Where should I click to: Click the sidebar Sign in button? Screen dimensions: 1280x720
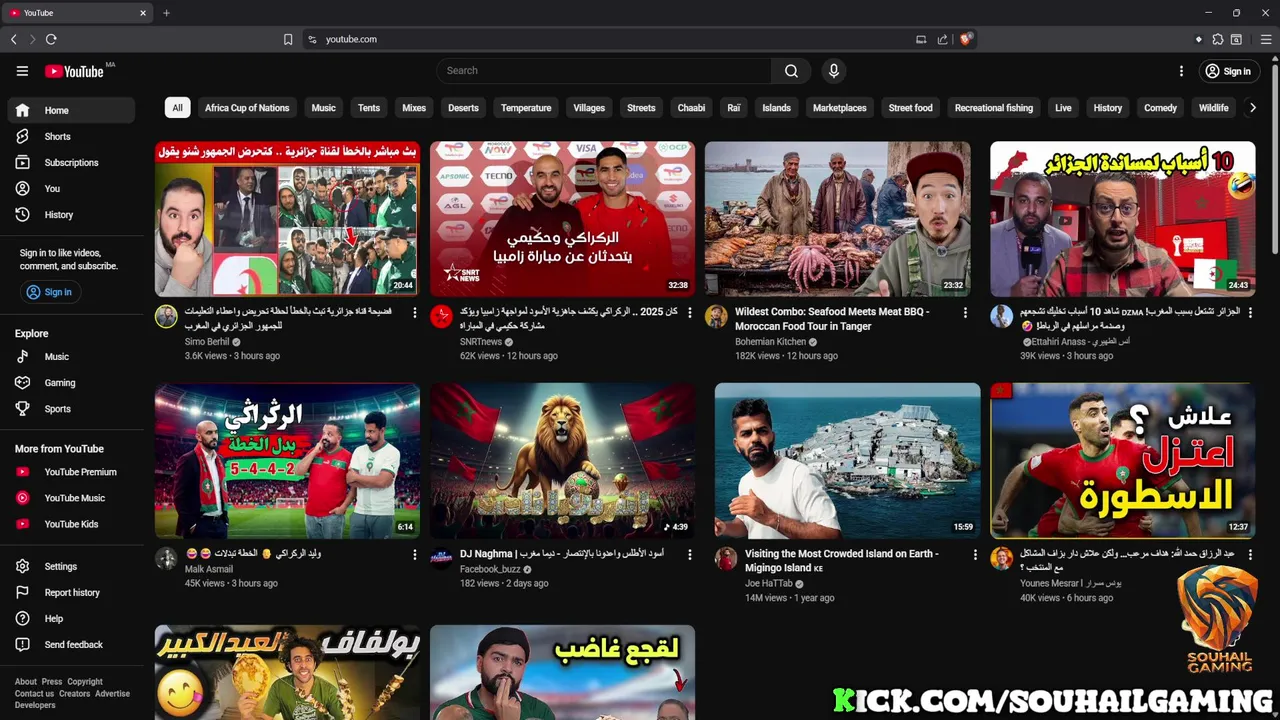[x=50, y=292]
